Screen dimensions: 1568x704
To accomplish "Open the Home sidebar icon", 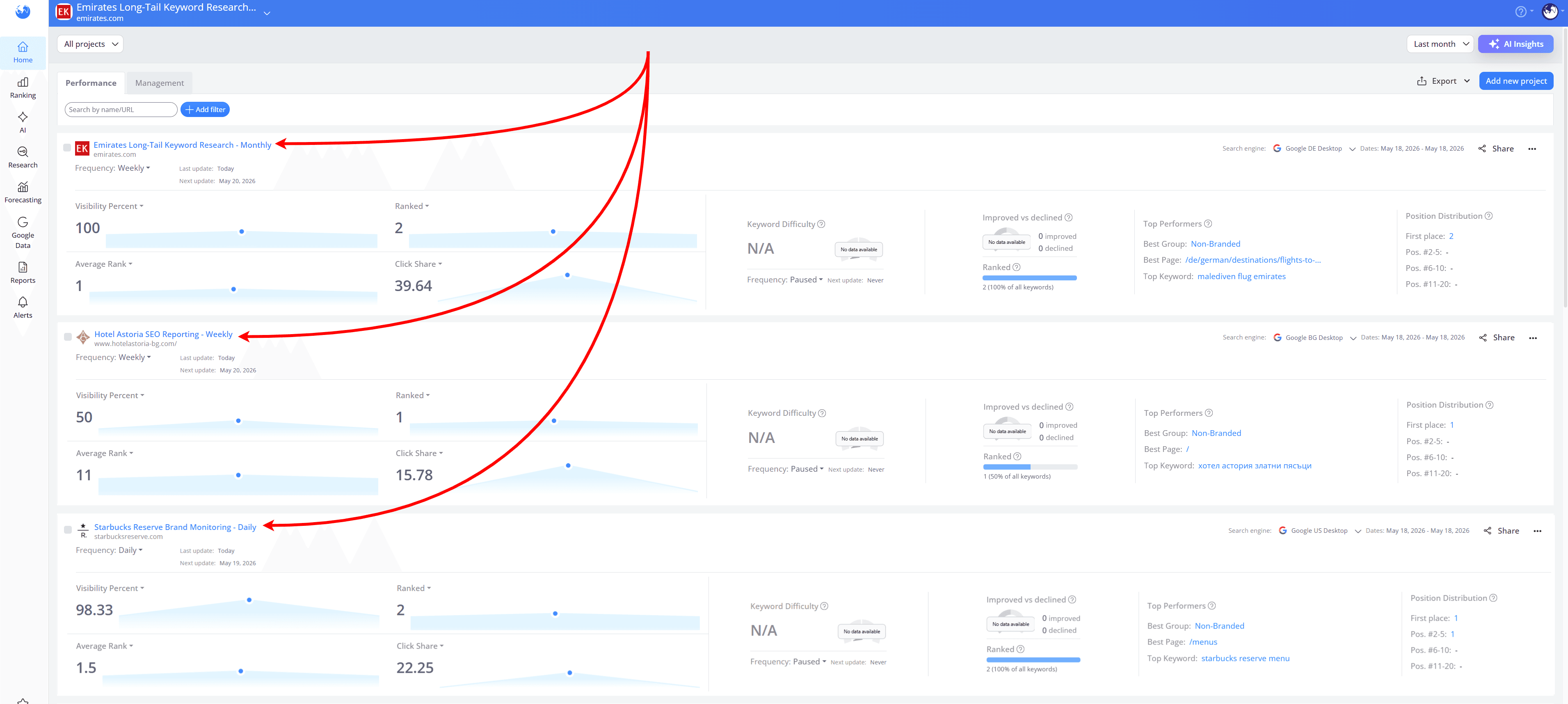I will (23, 53).
